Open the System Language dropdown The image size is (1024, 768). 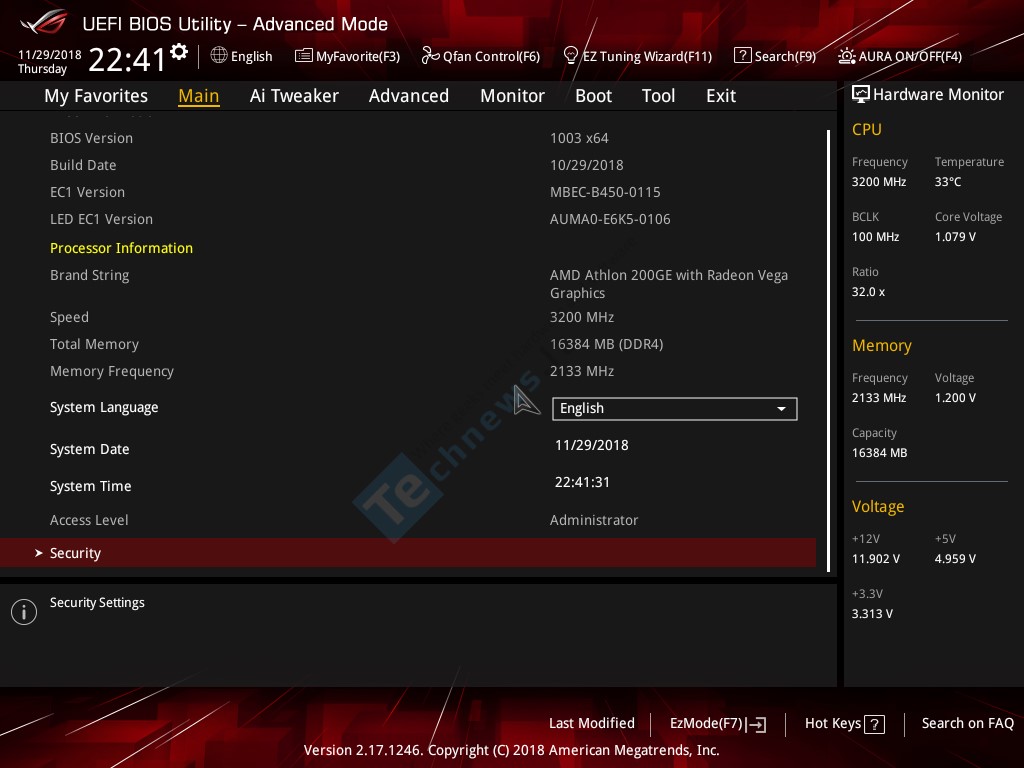coord(675,409)
